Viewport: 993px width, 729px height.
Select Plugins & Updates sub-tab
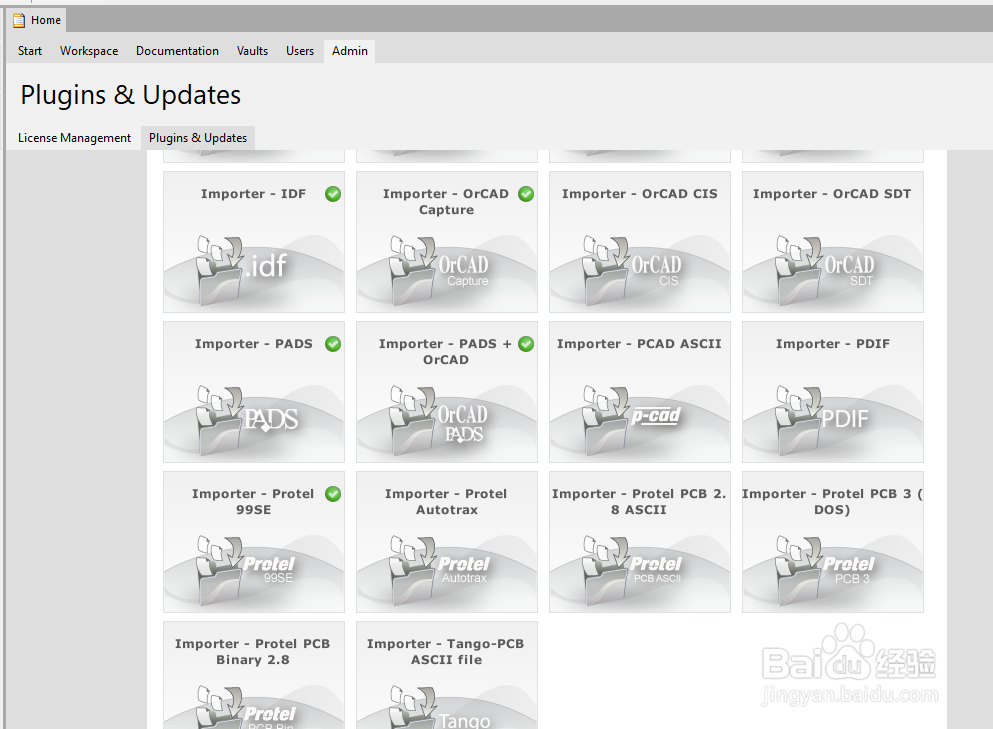[198, 137]
